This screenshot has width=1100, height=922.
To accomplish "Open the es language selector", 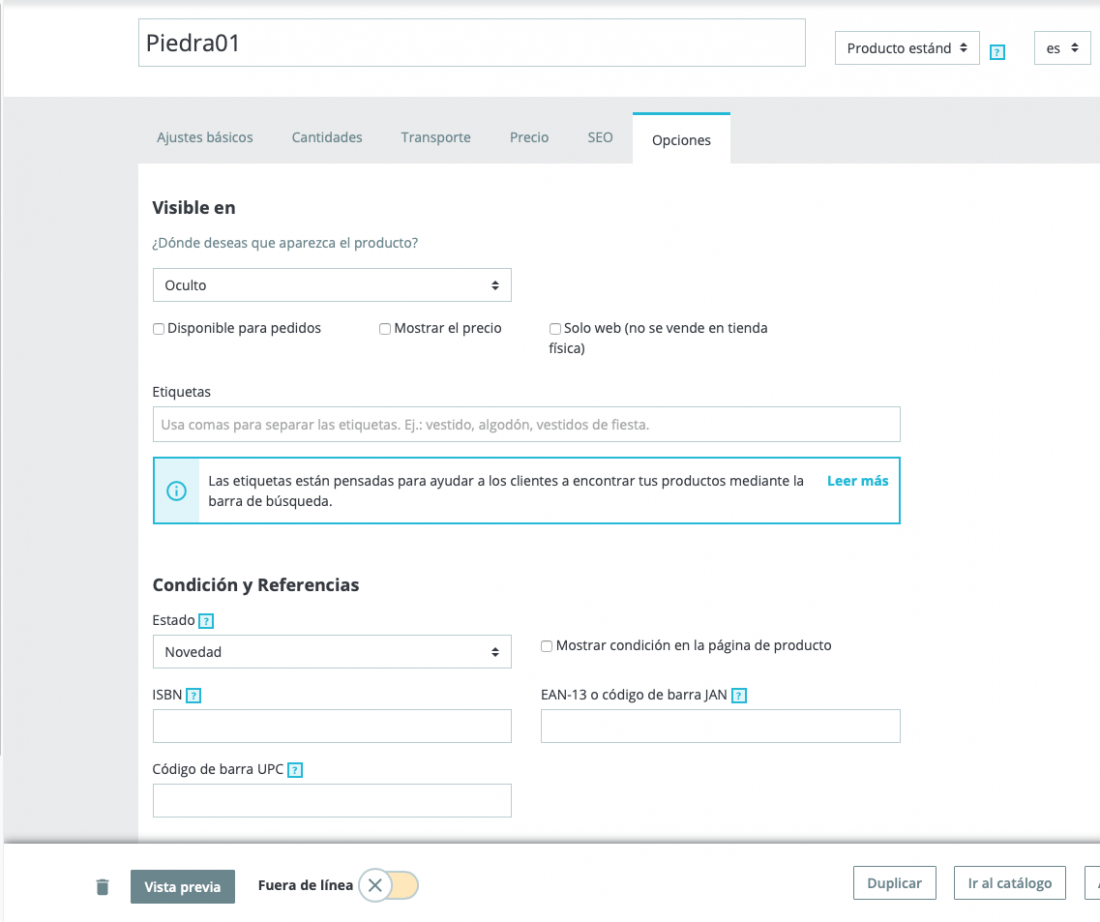I will click(x=1062, y=48).
